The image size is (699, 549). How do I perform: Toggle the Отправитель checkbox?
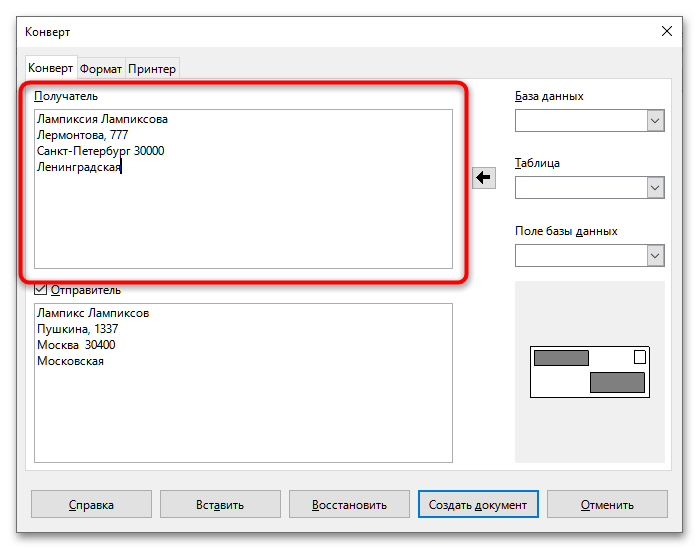point(40,290)
